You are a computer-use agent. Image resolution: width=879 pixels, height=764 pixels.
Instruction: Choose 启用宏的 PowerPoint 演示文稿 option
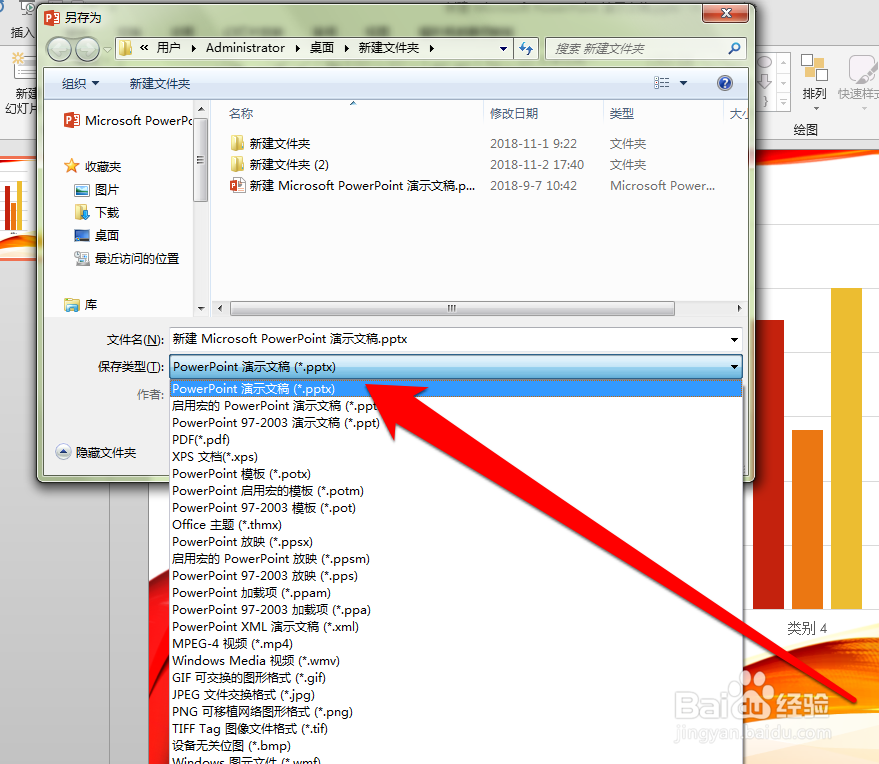(456, 406)
